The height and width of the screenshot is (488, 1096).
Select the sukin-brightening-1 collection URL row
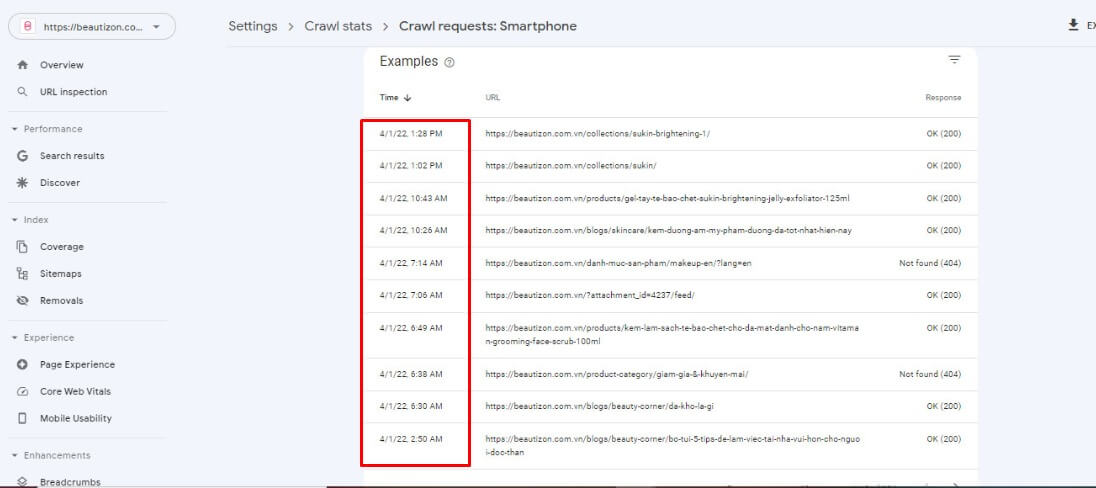(x=598, y=134)
